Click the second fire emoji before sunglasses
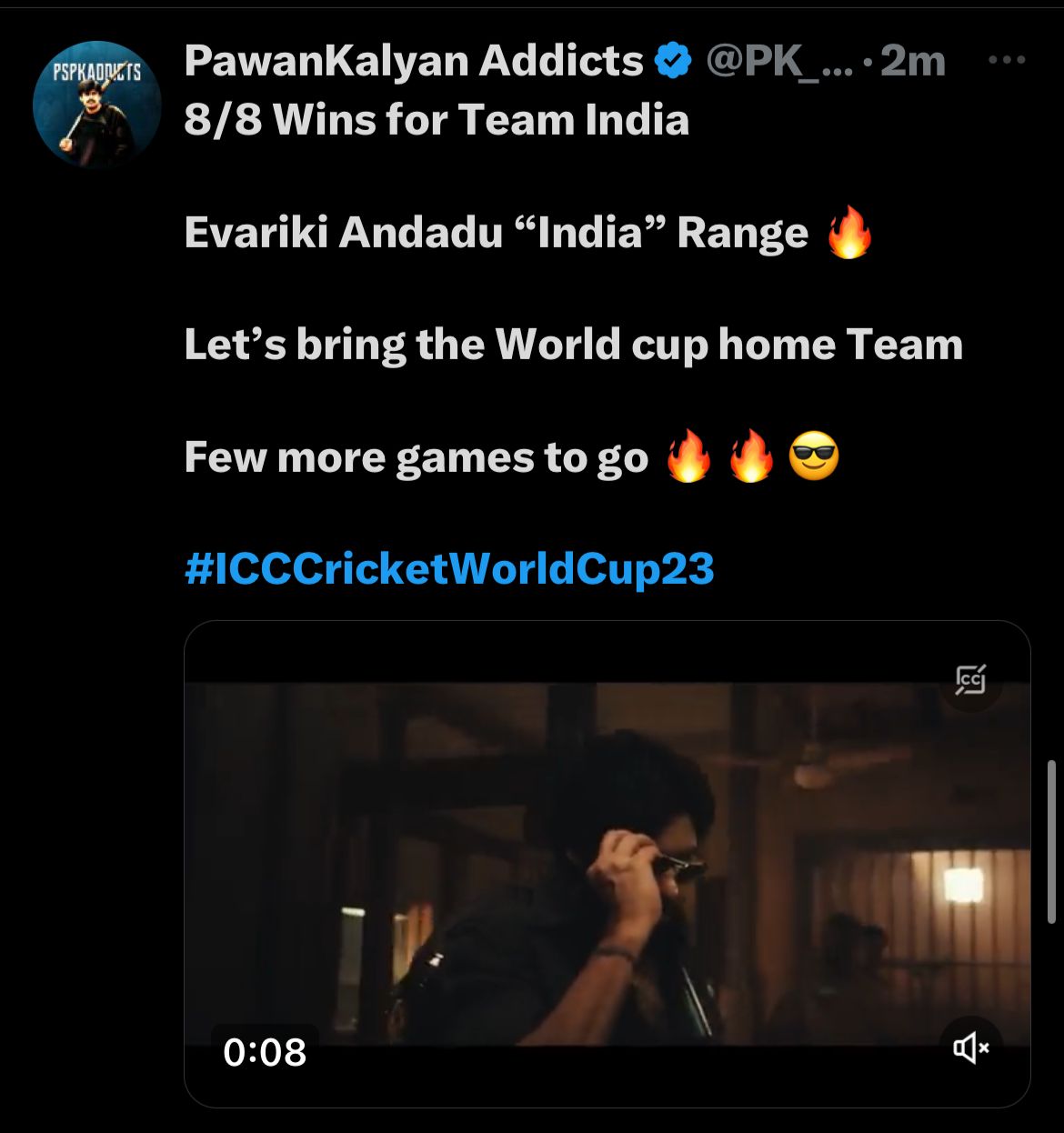Viewport: 1064px width, 1133px height. coord(751,457)
